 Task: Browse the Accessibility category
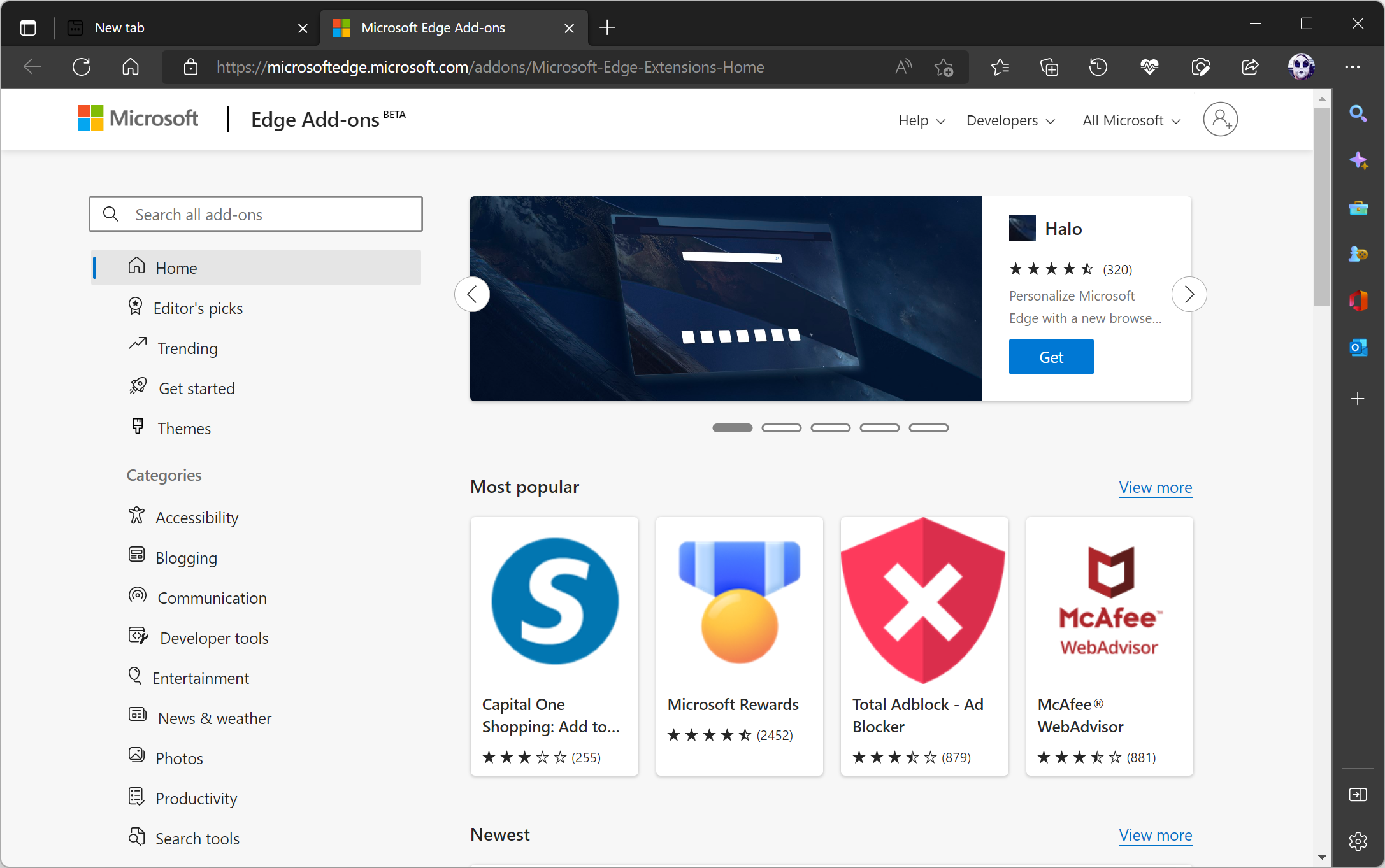183,518
